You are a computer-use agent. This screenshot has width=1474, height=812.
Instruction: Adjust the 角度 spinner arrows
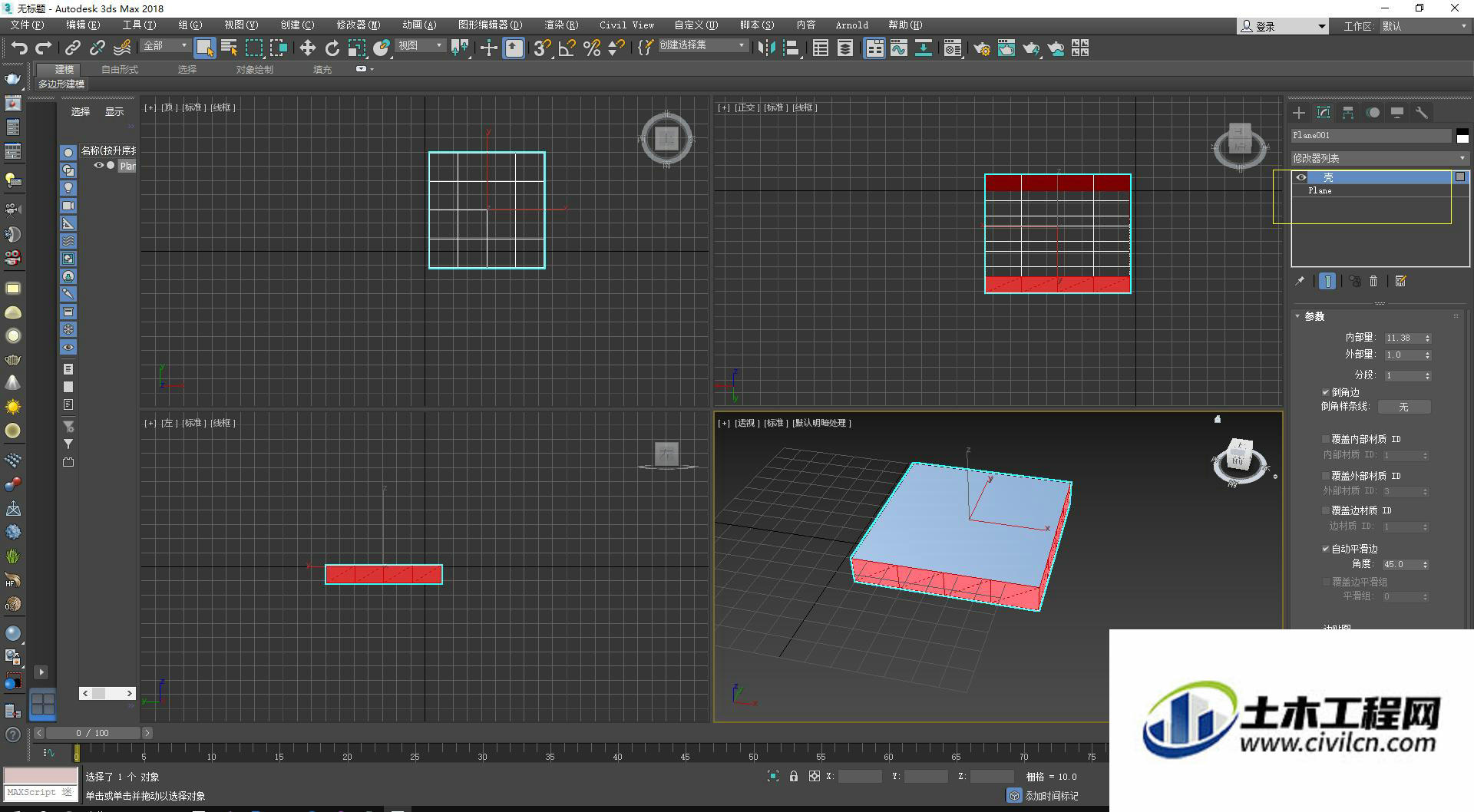tap(1426, 564)
